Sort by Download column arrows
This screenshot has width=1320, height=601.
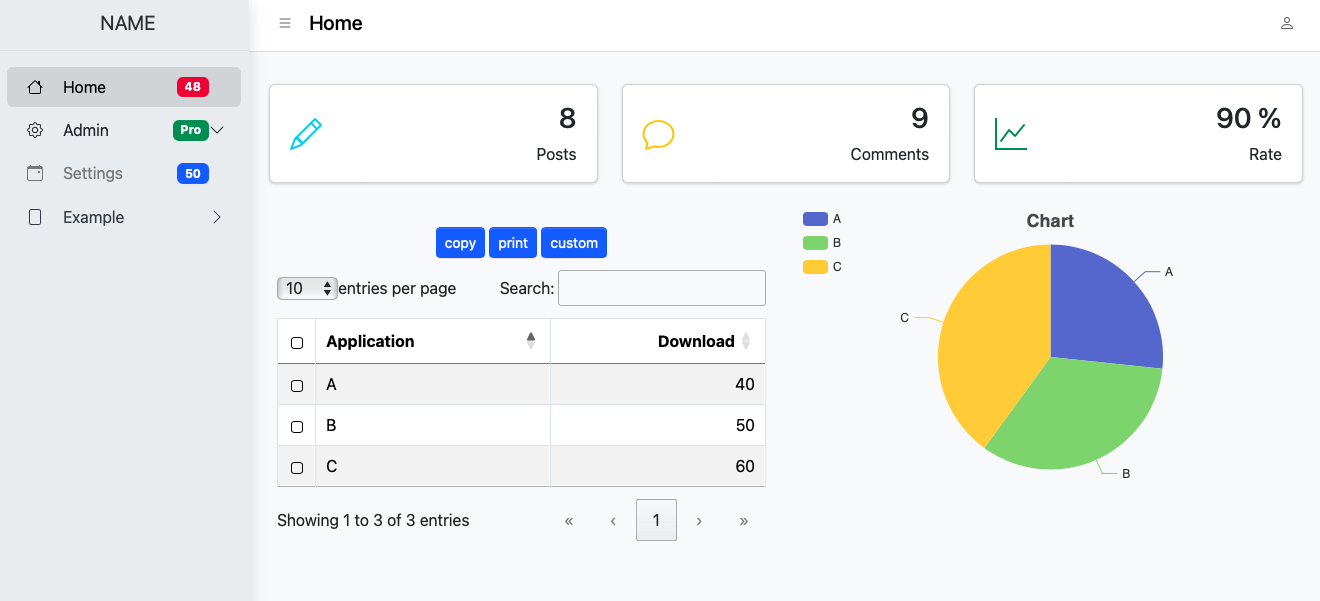coord(746,341)
